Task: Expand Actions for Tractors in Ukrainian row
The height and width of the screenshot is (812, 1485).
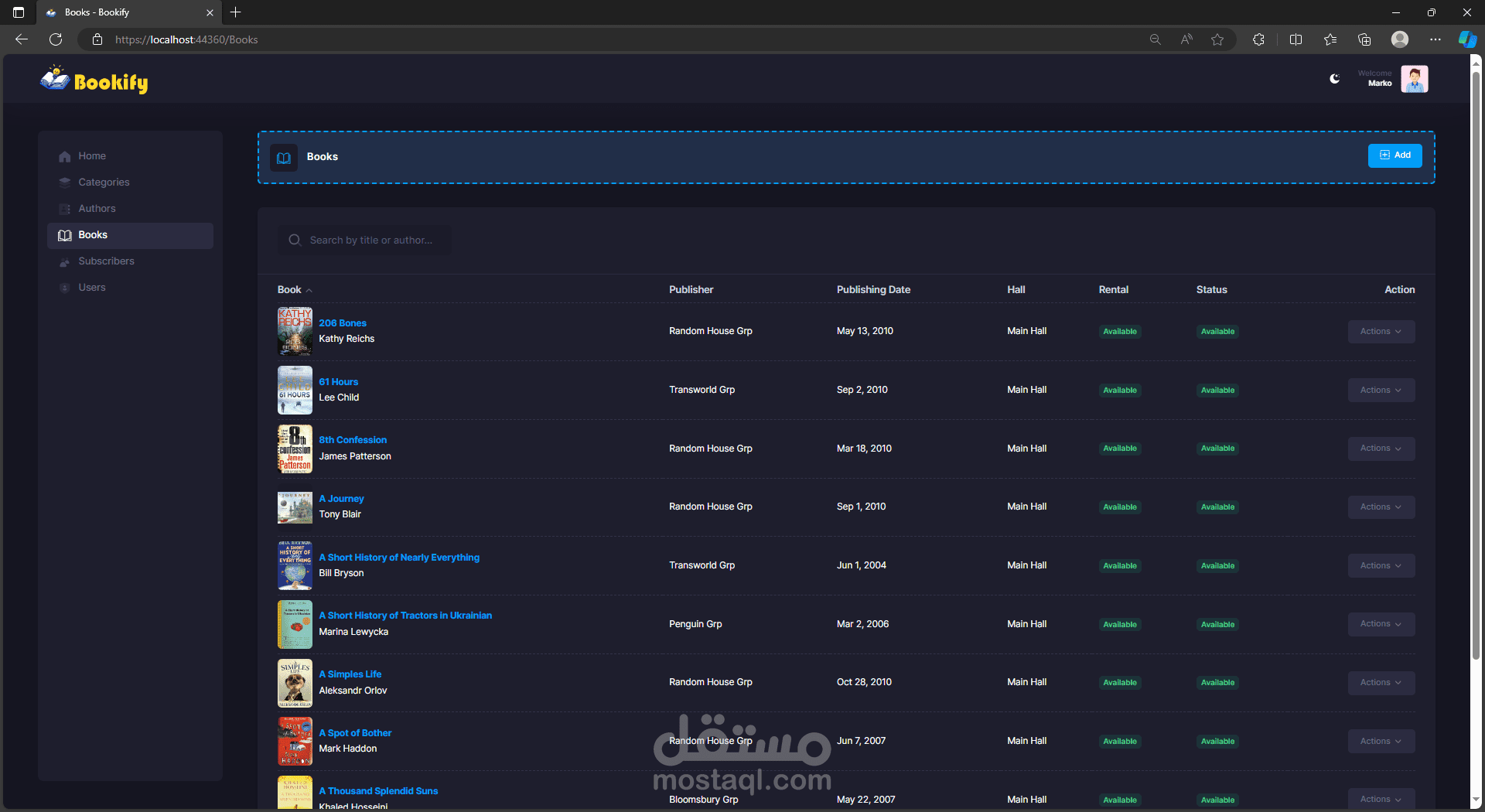Action: (1381, 624)
